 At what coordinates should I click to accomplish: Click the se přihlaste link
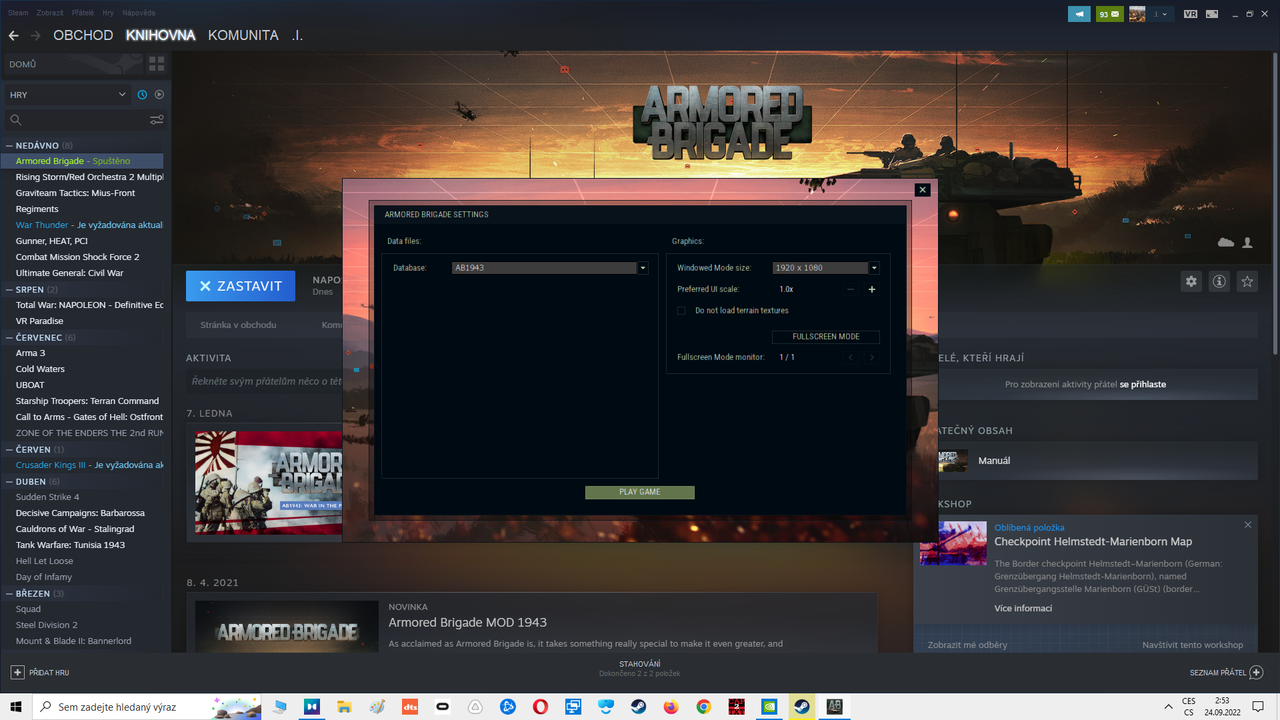1143,384
